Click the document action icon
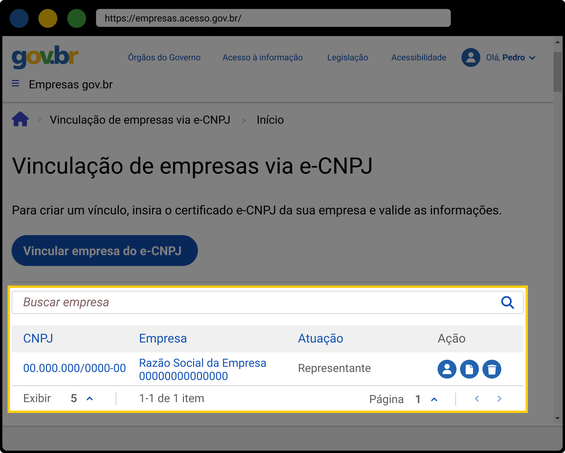The height and width of the screenshot is (453, 565). pos(469,369)
